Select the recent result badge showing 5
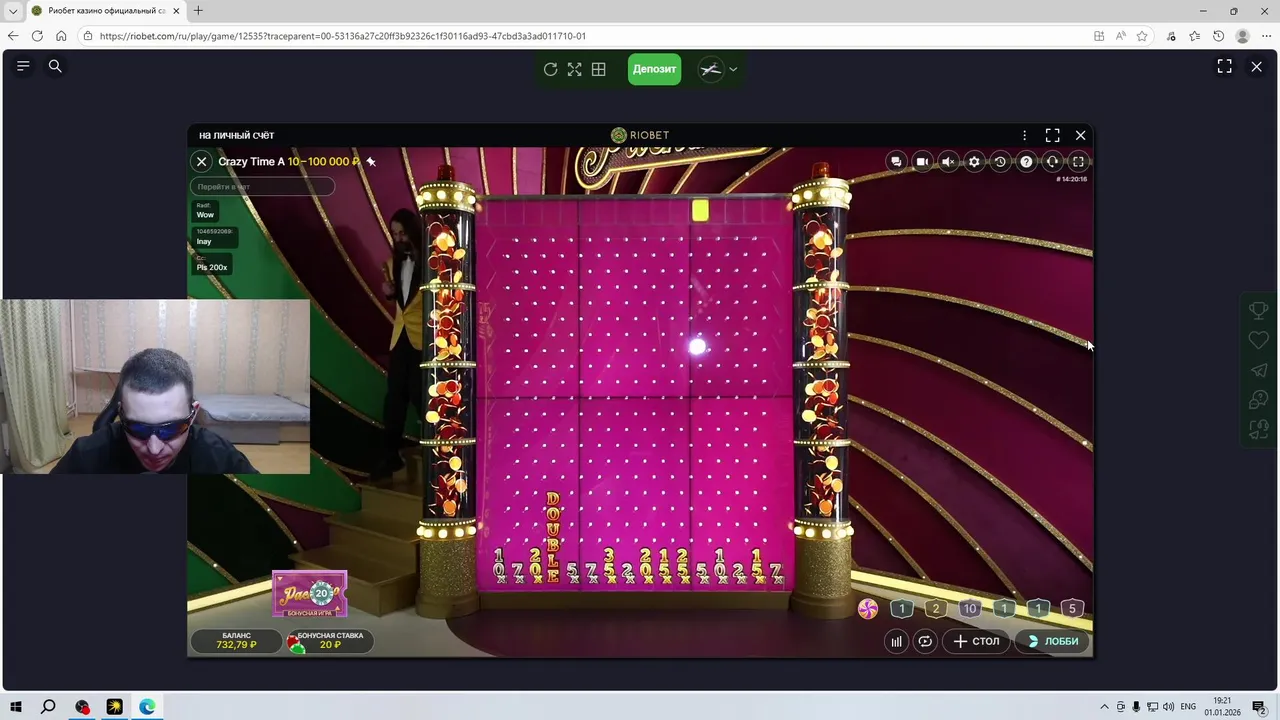Viewport: 1280px width, 720px height. tap(1072, 608)
